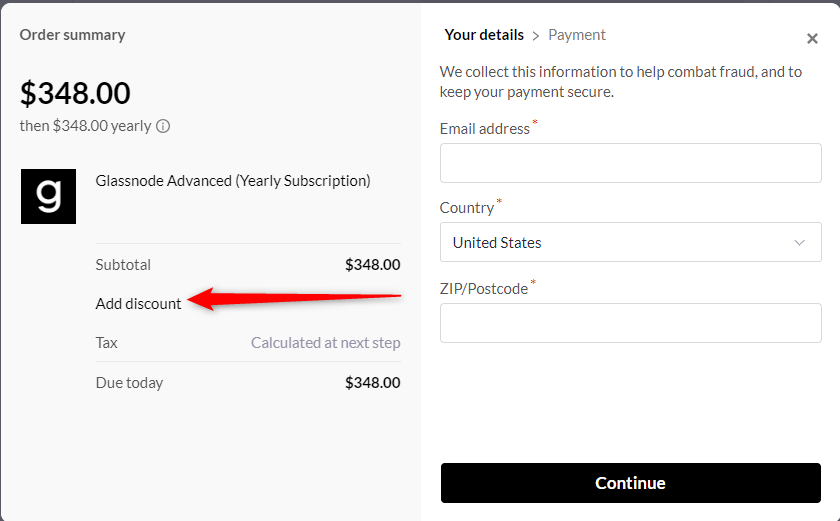Click the ZIP/Postcode label

pos(484,289)
